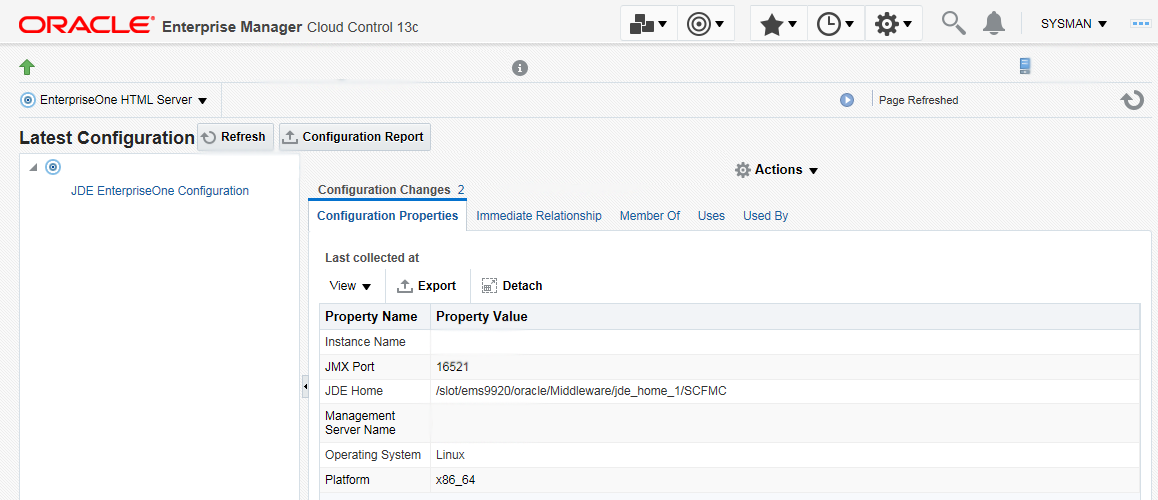Viewport: 1158px width, 500px height.
Task: Select the x86_64 value cell
Action: (785, 480)
